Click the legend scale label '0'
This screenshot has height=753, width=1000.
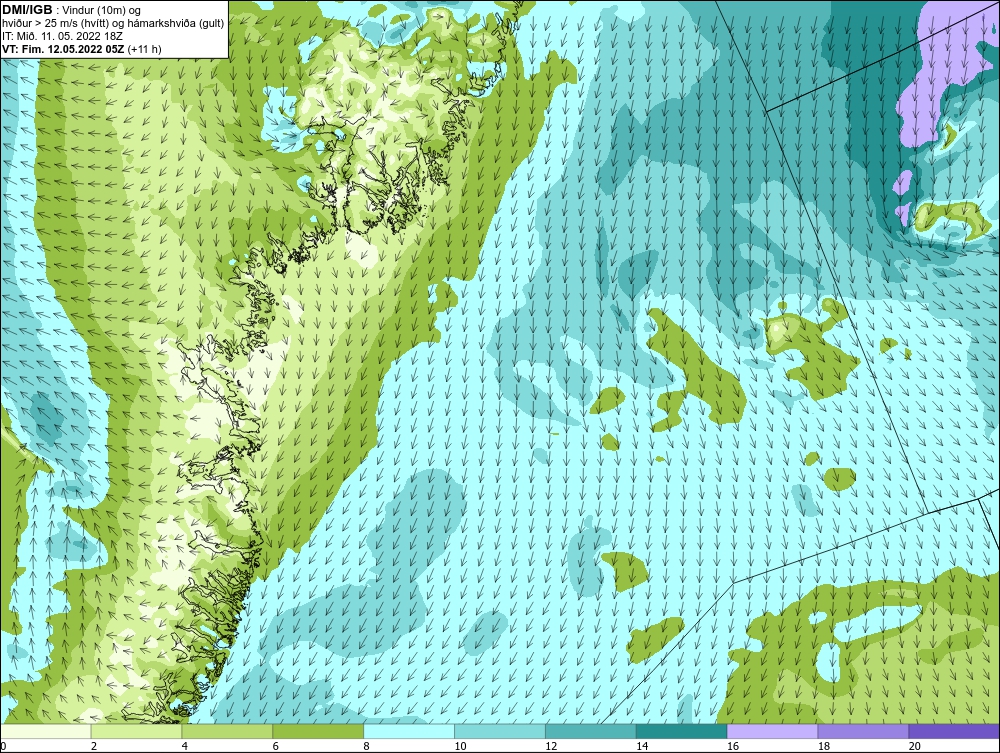[3, 746]
